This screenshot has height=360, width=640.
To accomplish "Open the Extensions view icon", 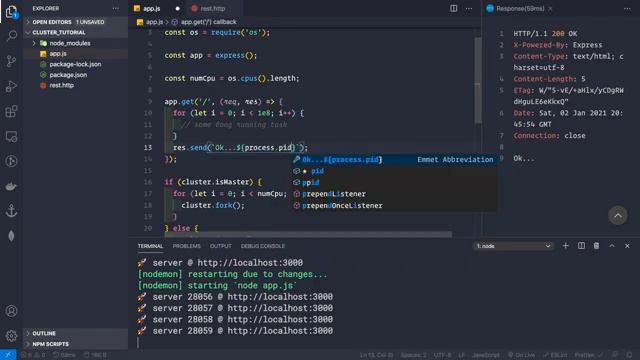I will tap(11, 111).
